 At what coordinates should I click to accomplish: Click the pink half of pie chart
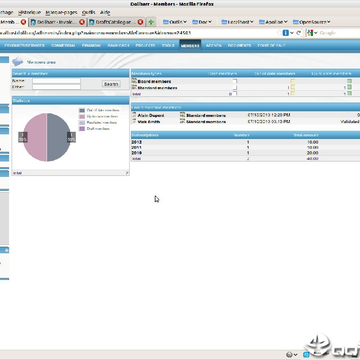point(35,137)
